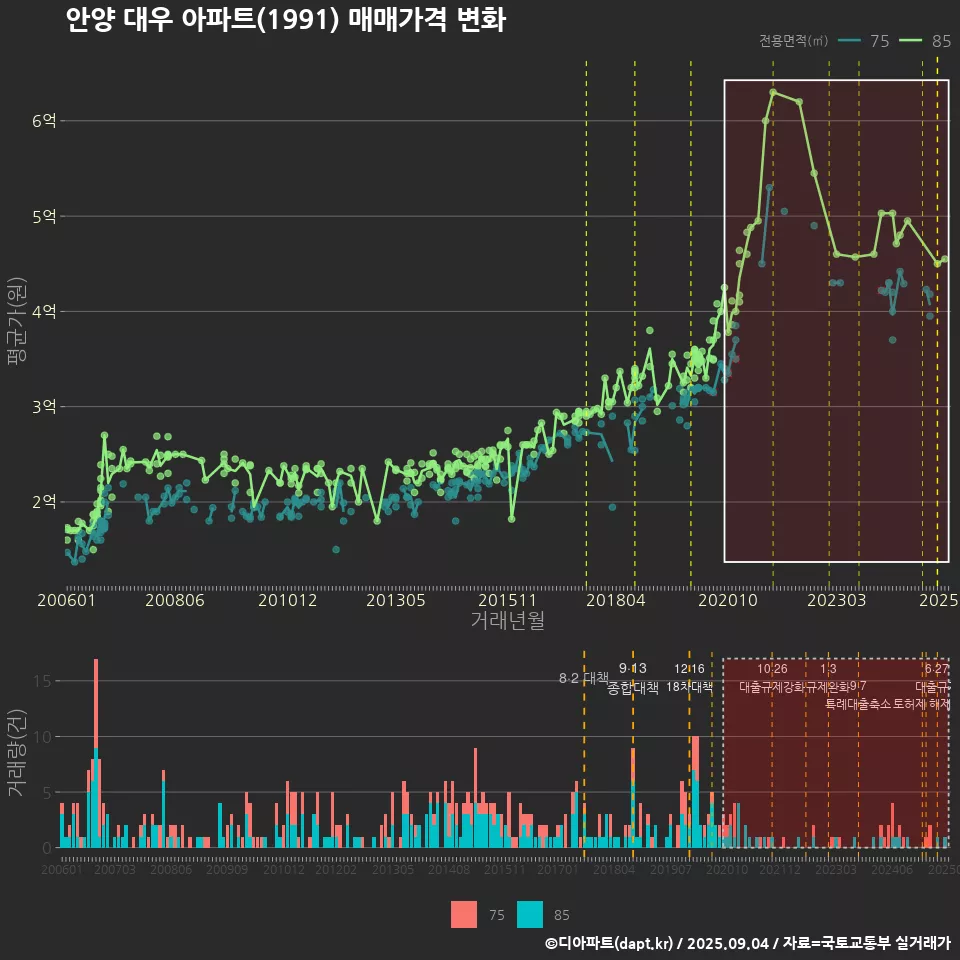Click the 85 line marker in top legend
The image size is (960, 960).
tap(912, 41)
